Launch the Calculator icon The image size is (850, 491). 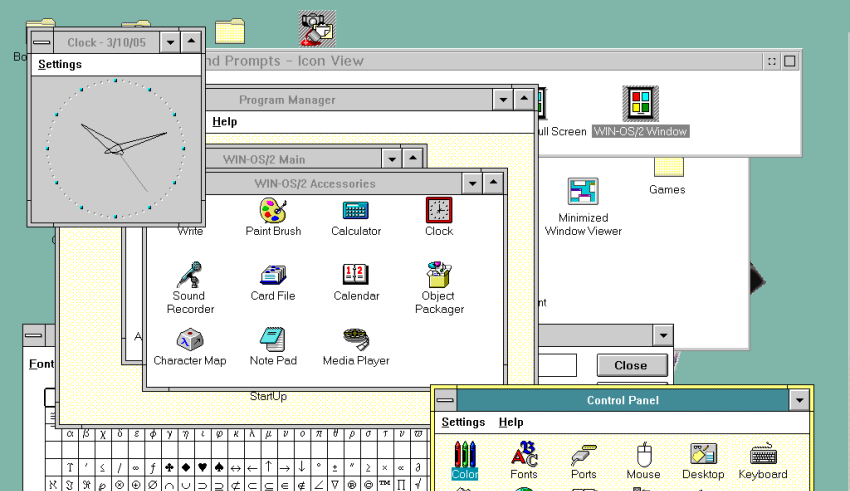click(x=356, y=211)
